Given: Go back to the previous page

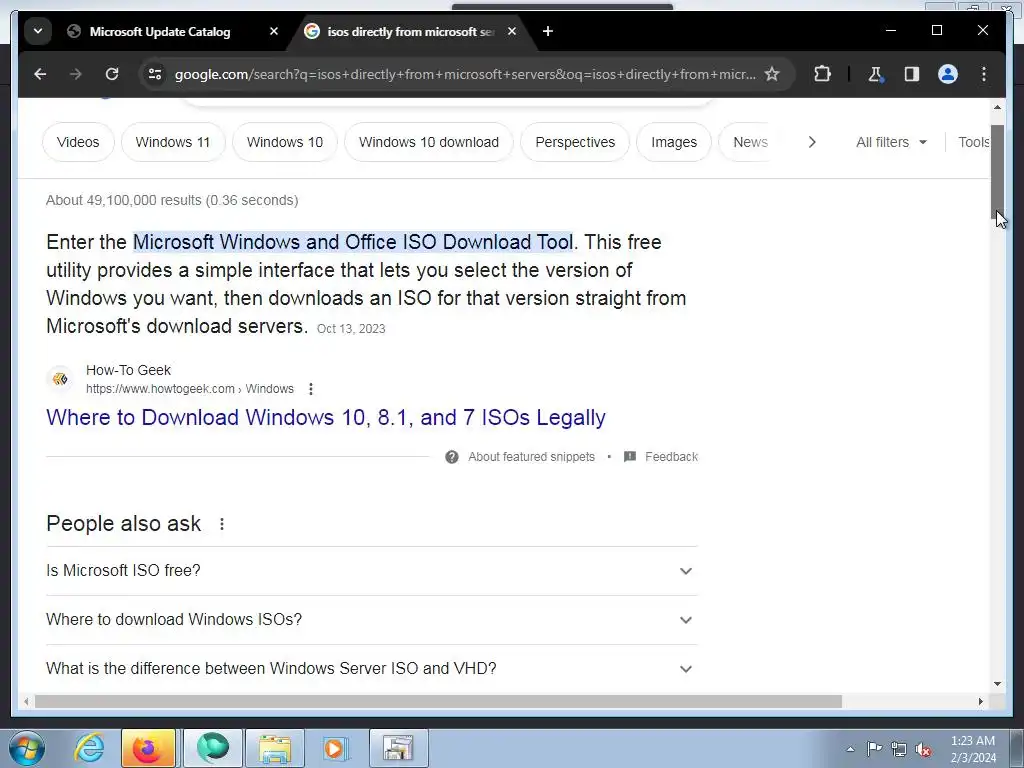Looking at the screenshot, I should (40, 74).
